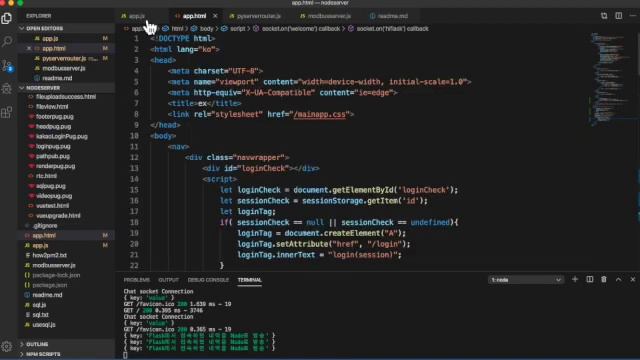Open the DEBUG CONSOLE panel tab
Viewport: 640px width, 360px height.
(208, 280)
